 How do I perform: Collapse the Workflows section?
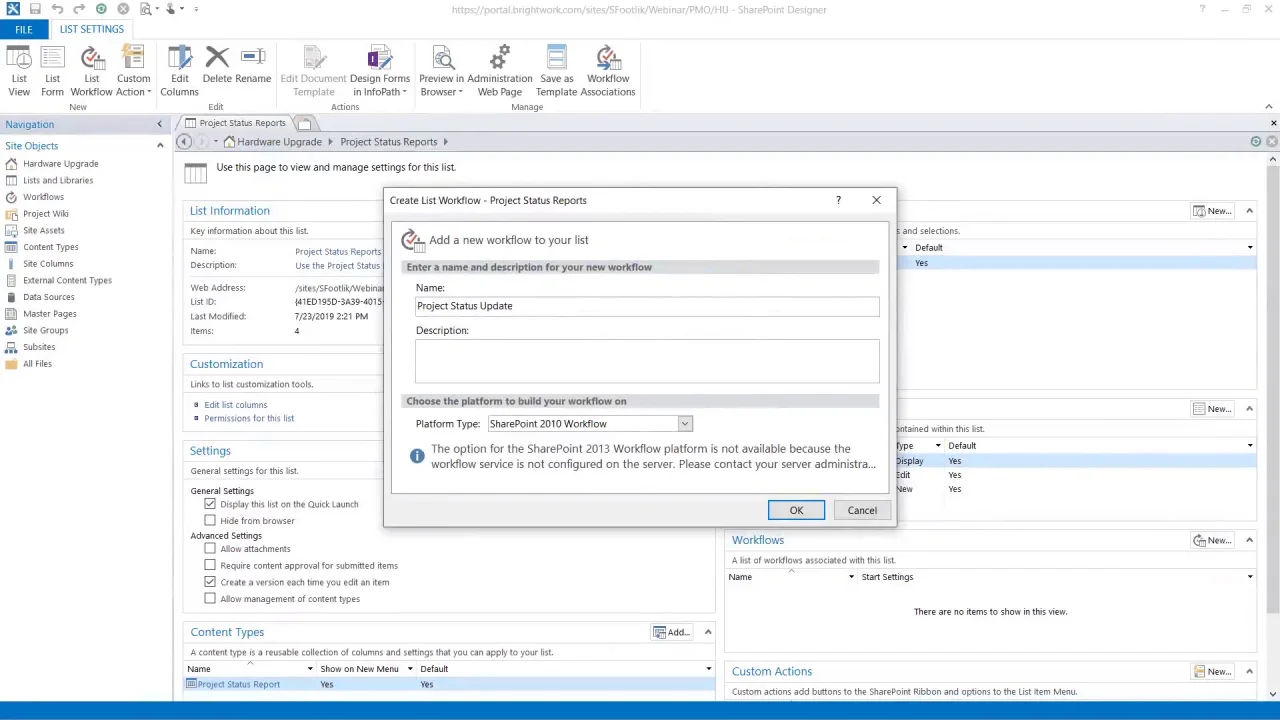pos(1250,540)
